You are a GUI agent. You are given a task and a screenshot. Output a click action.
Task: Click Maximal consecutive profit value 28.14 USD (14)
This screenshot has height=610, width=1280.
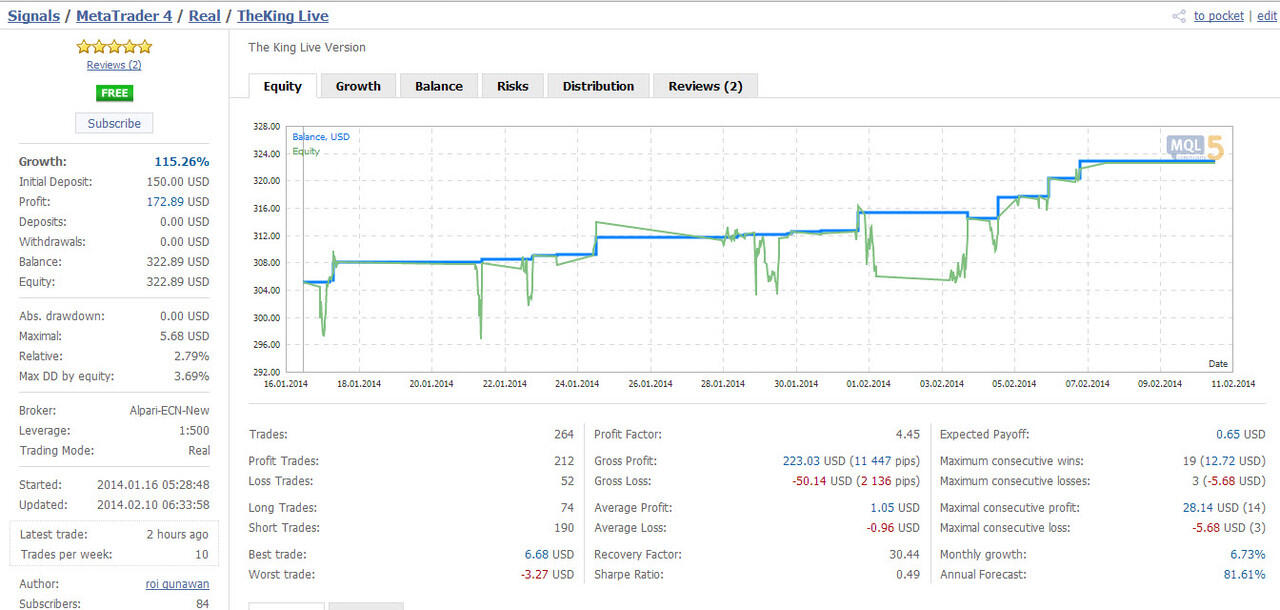[x=1224, y=508]
